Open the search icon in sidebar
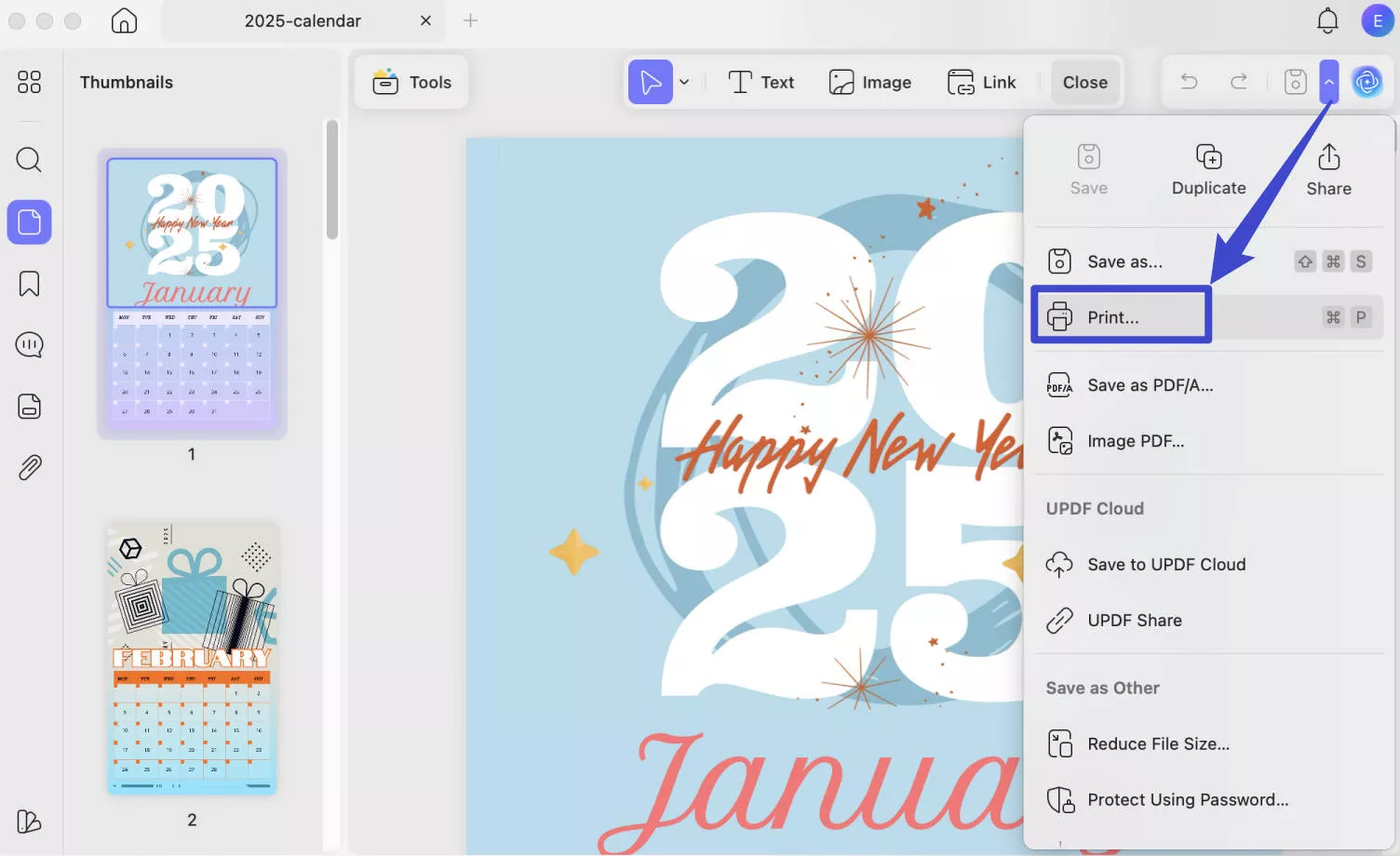 click(29, 160)
